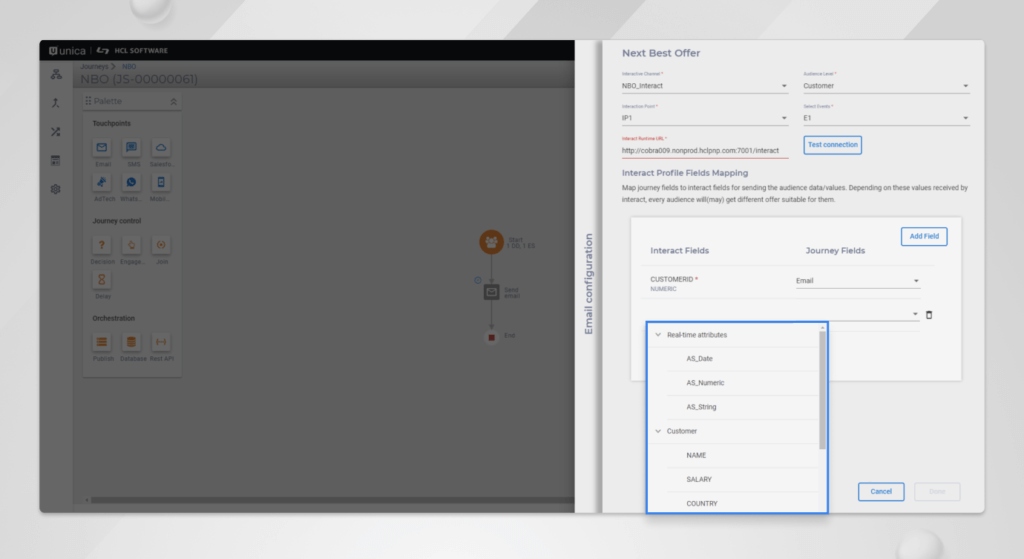Collapse the Real-time attributes group
The height and width of the screenshot is (559, 1024).
(658, 335)
